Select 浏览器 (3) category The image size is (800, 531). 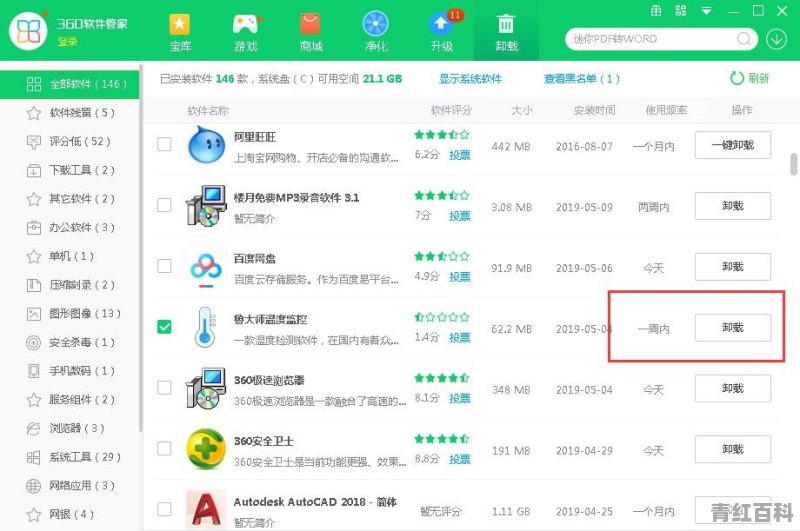pyautogui.click(x=69, y=428)
